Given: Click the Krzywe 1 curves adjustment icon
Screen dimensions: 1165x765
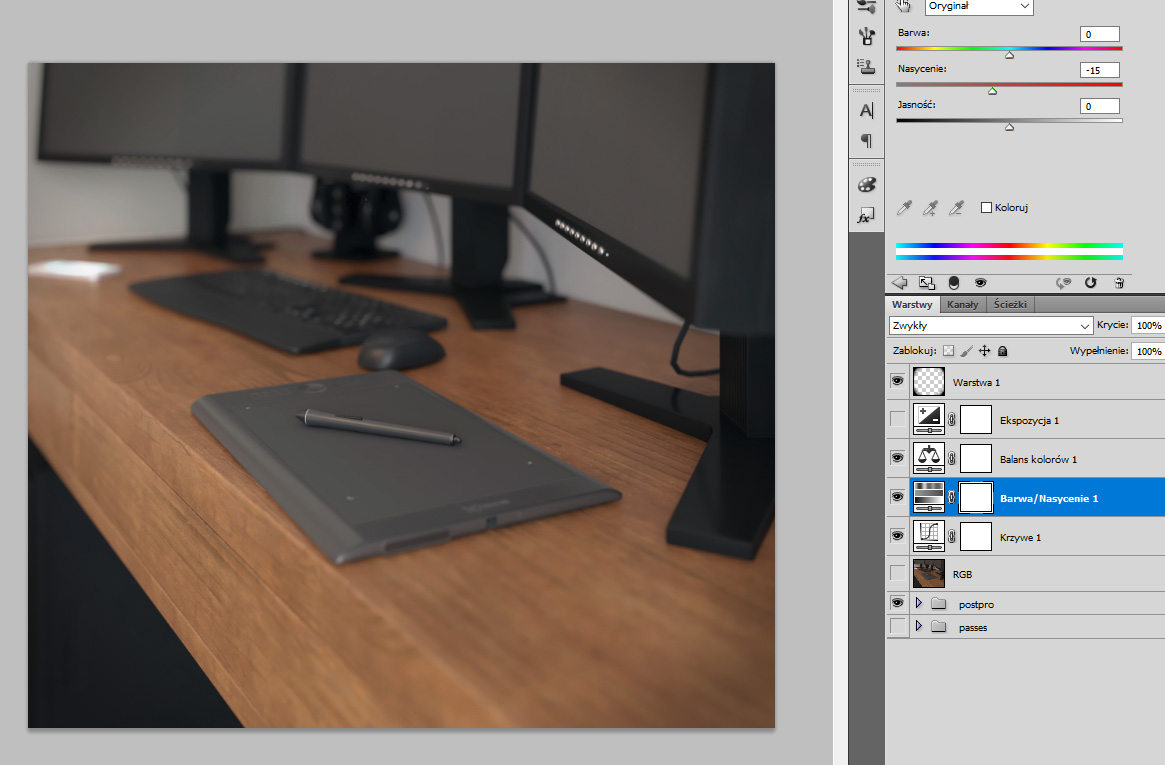Looking at the screenshot, I should point(929,536).
